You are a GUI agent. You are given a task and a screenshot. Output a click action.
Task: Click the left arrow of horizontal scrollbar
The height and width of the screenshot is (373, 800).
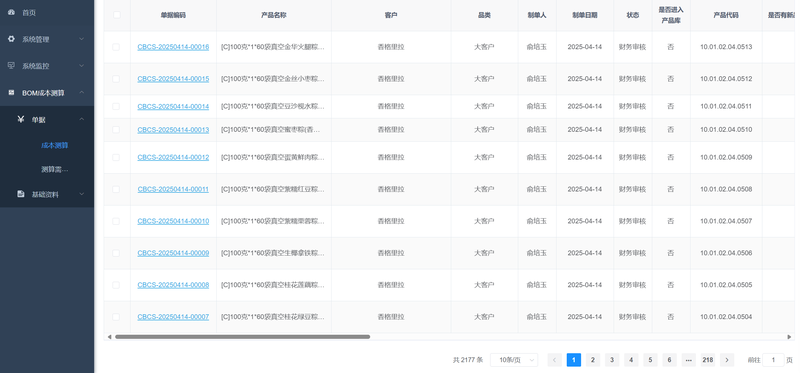pyautogui.click(x=109, y=337)
